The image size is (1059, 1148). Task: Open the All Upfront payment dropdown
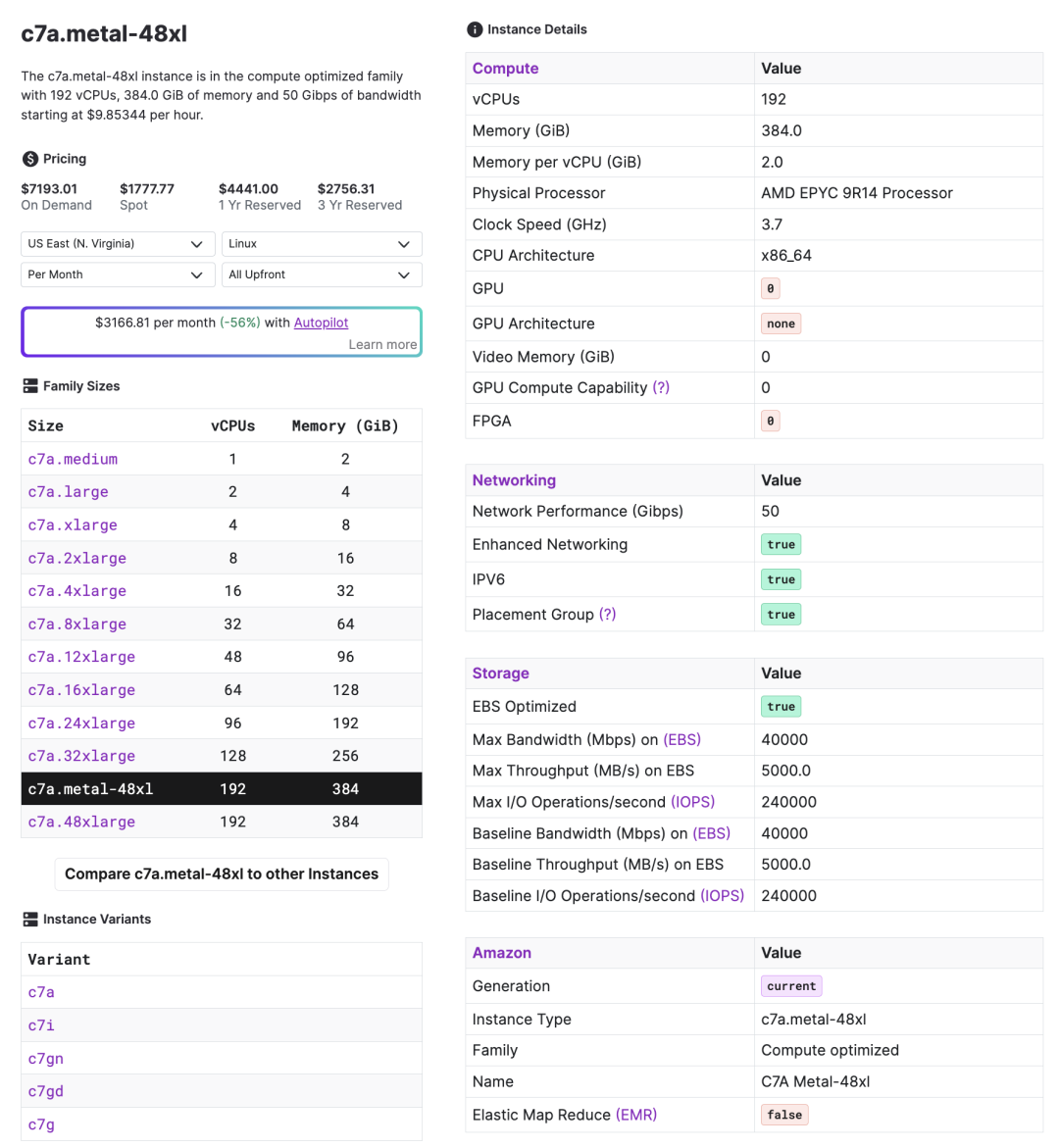click(x=322, y=275)
